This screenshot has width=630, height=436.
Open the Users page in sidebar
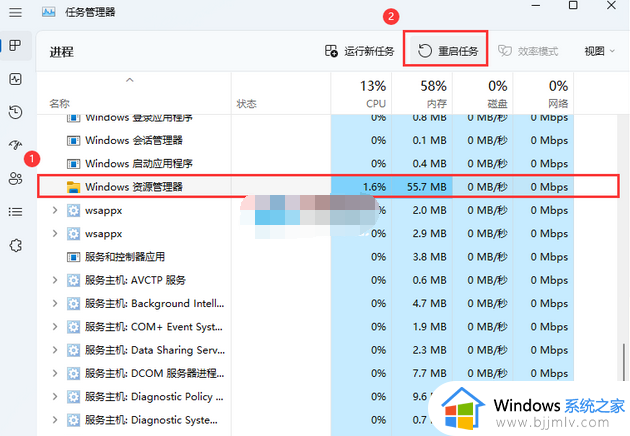click(15, 178)
